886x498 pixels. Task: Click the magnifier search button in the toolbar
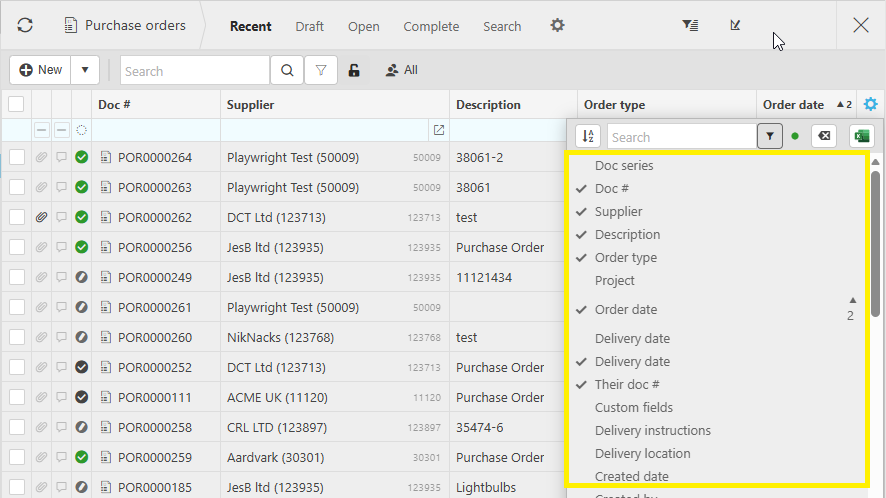point(287,70)
